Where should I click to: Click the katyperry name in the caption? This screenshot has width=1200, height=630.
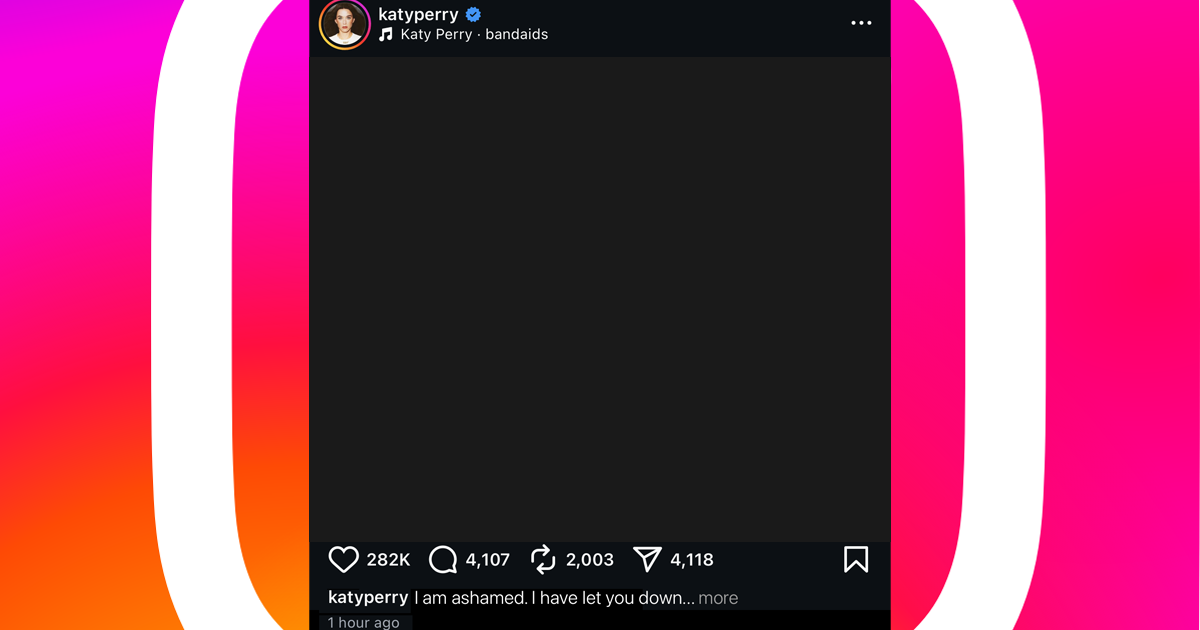[368, 597]
